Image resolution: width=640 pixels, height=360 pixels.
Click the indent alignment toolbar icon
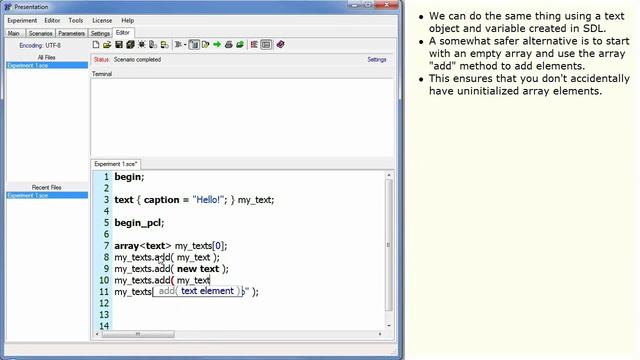pos(178,44)
